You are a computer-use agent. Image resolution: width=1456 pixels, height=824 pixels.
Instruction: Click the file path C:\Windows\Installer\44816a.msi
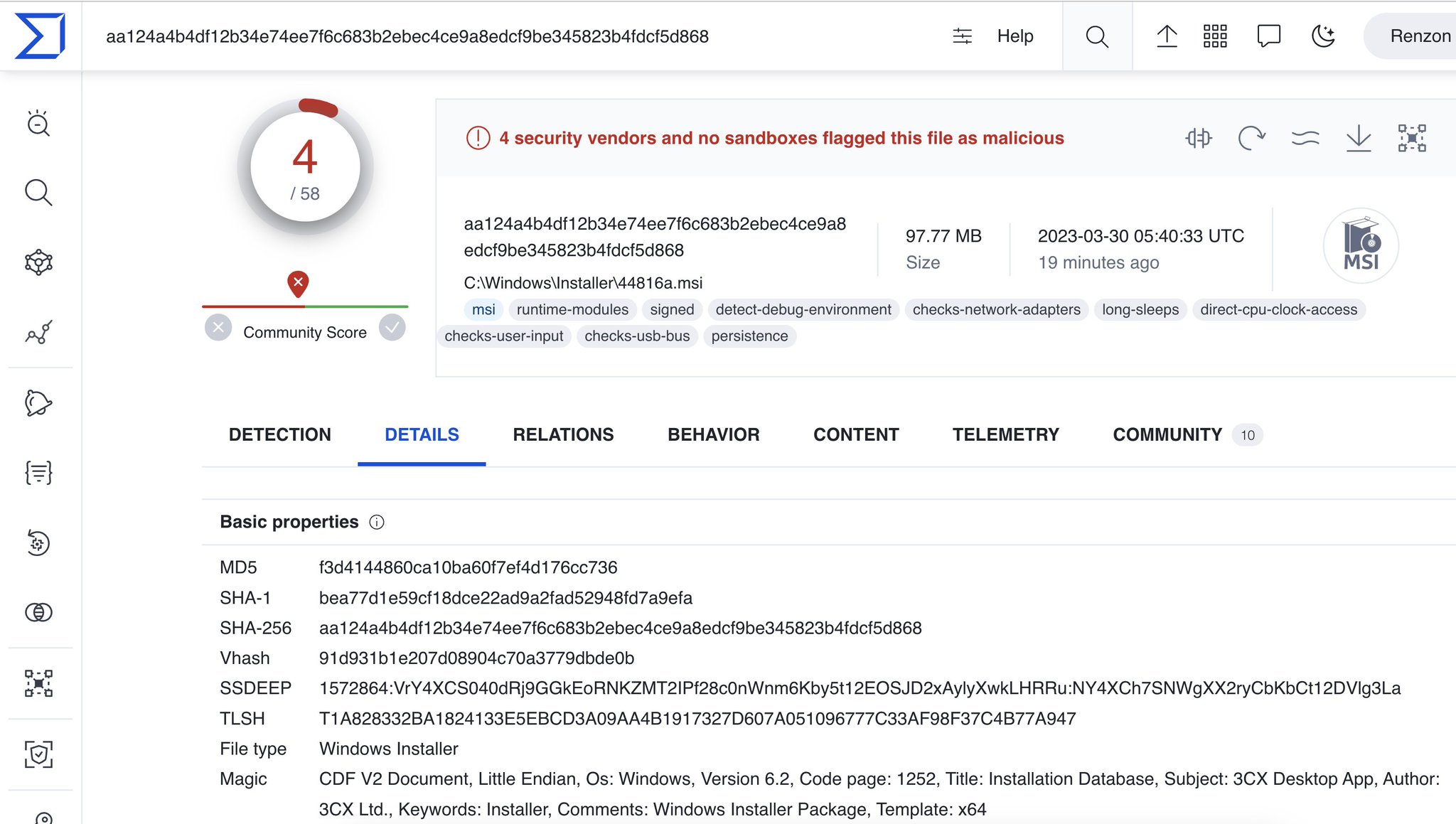coord(583,283)
